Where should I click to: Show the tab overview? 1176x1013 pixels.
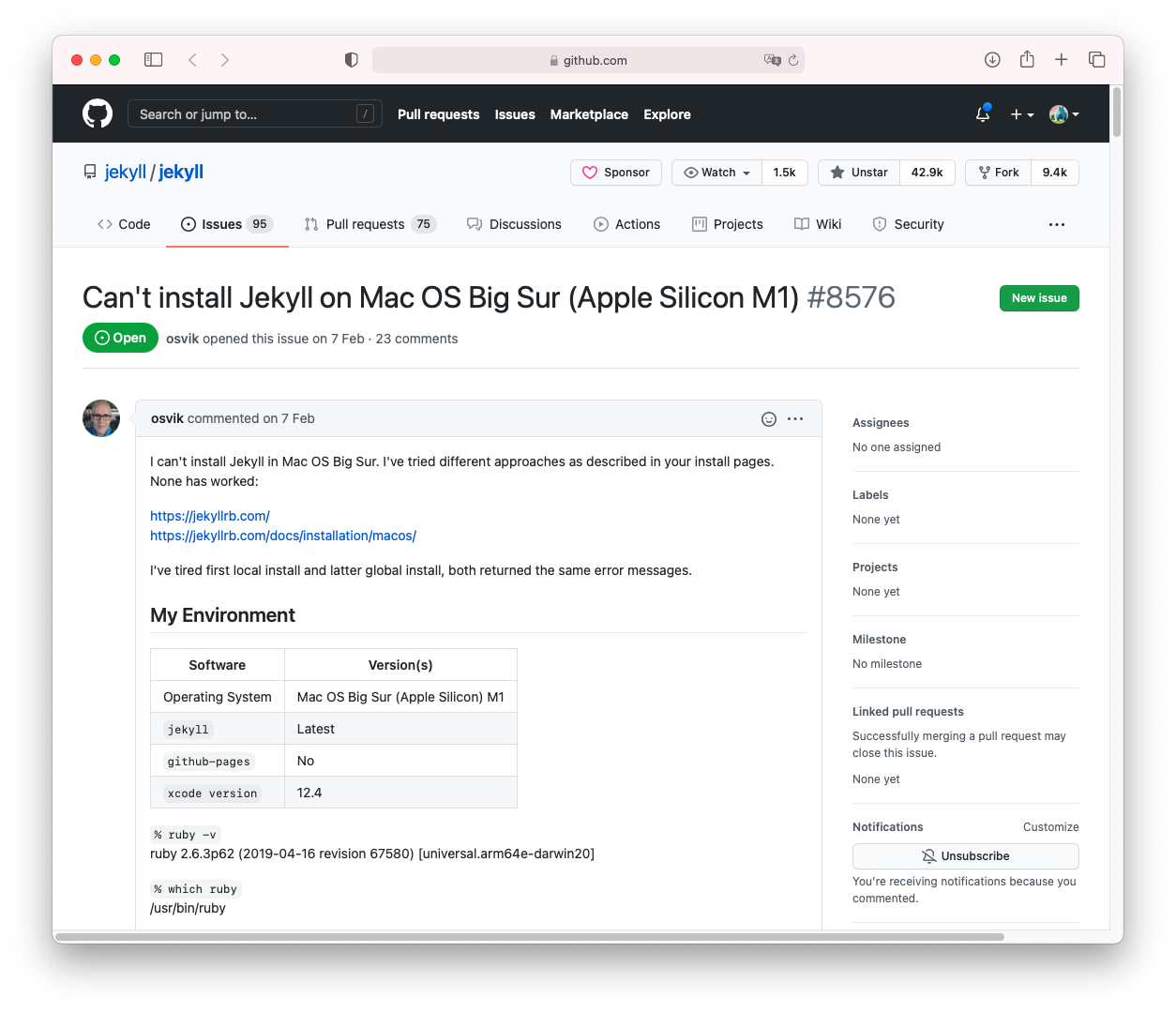[1096, 60]
